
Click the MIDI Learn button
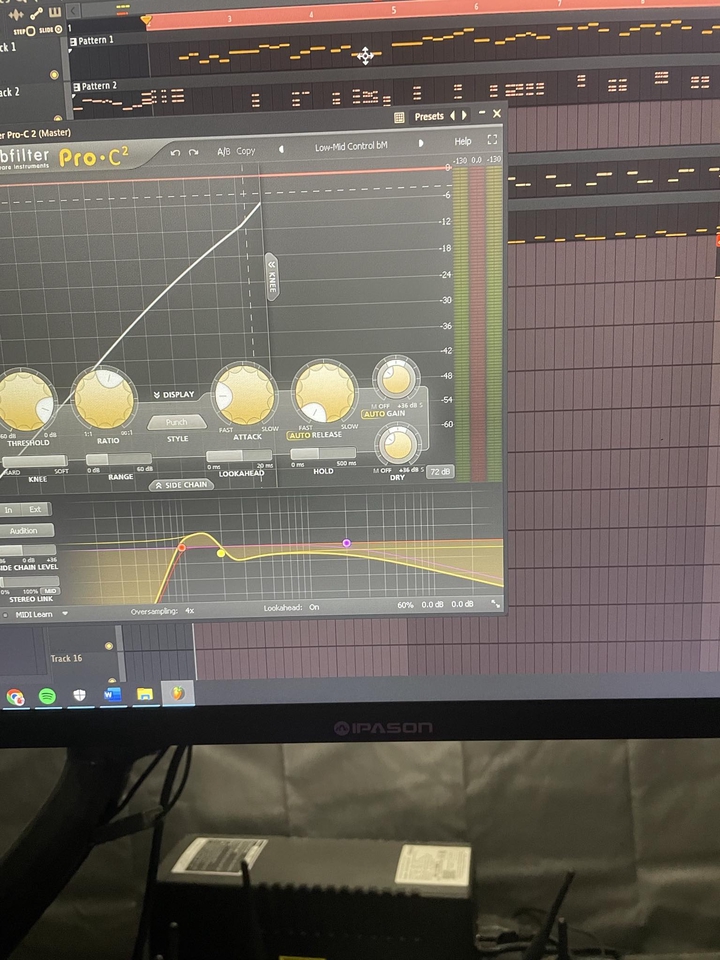click(34, 615)
